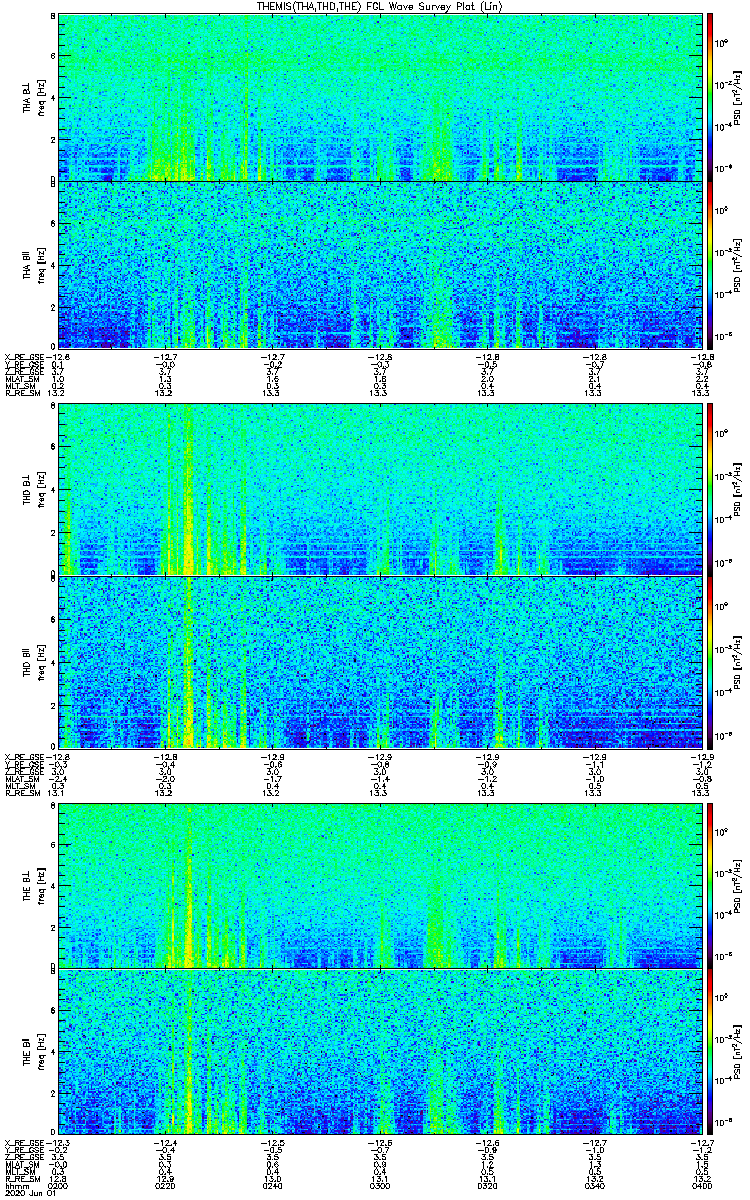
Task: Click the 'PSD [nT²/Hz]' label of THA B-perpendicular
Action: 737,97
